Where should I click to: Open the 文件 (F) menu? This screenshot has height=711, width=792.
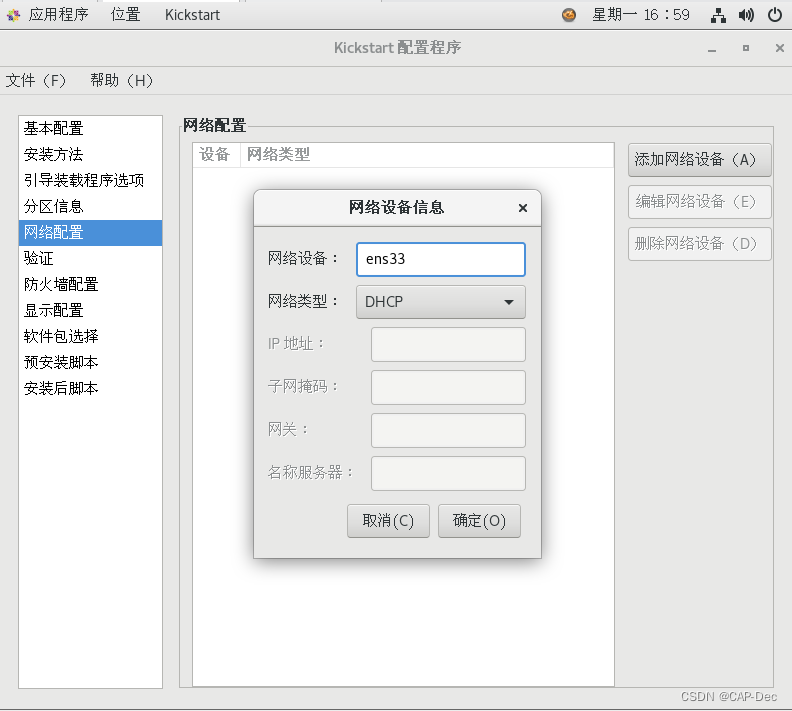[x=35, y=80]
